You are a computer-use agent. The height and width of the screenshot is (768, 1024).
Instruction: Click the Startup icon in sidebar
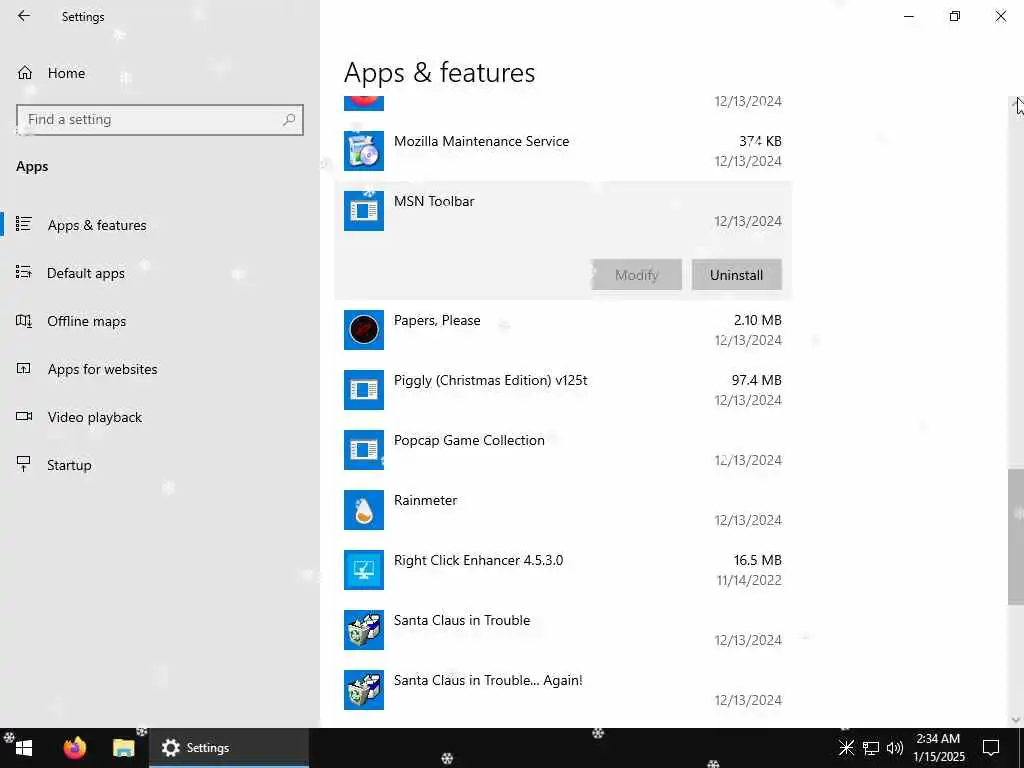[24, 464]
